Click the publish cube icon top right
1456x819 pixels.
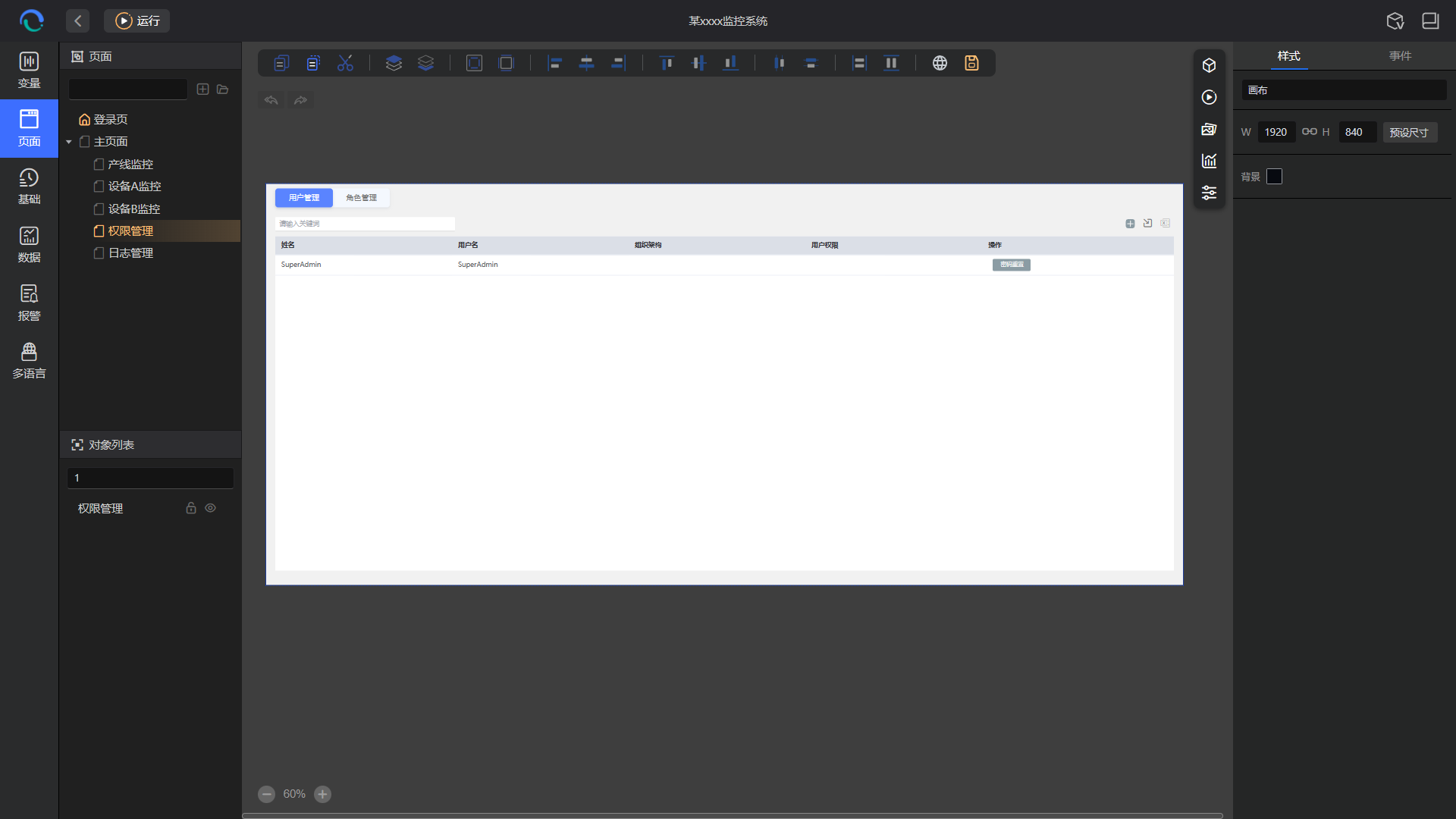tap(1395, 20)
